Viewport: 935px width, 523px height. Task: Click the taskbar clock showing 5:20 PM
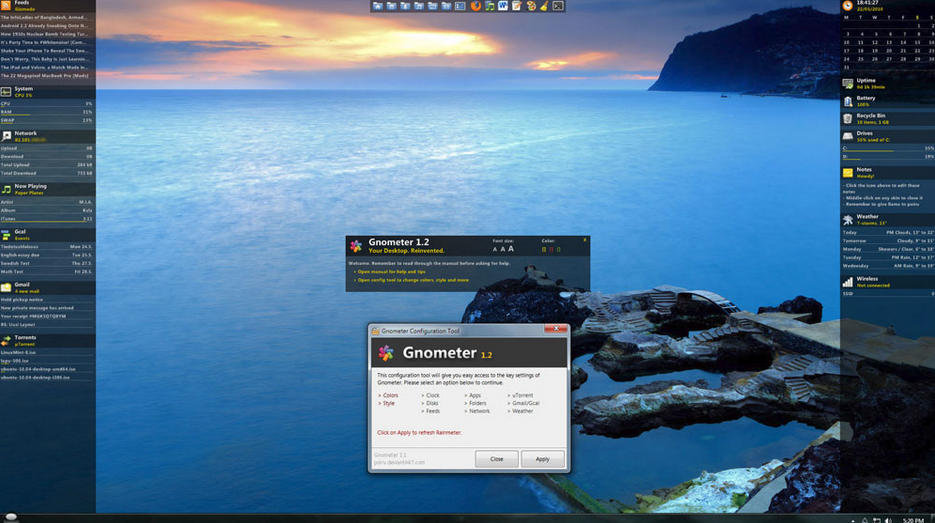[913, 520]
